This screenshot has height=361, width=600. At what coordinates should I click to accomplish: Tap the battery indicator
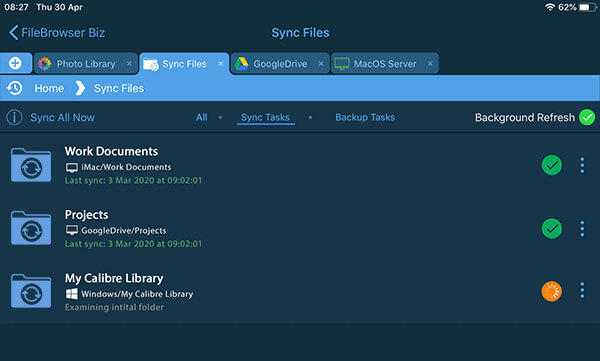pyautogui.click(x=586, y=7)
